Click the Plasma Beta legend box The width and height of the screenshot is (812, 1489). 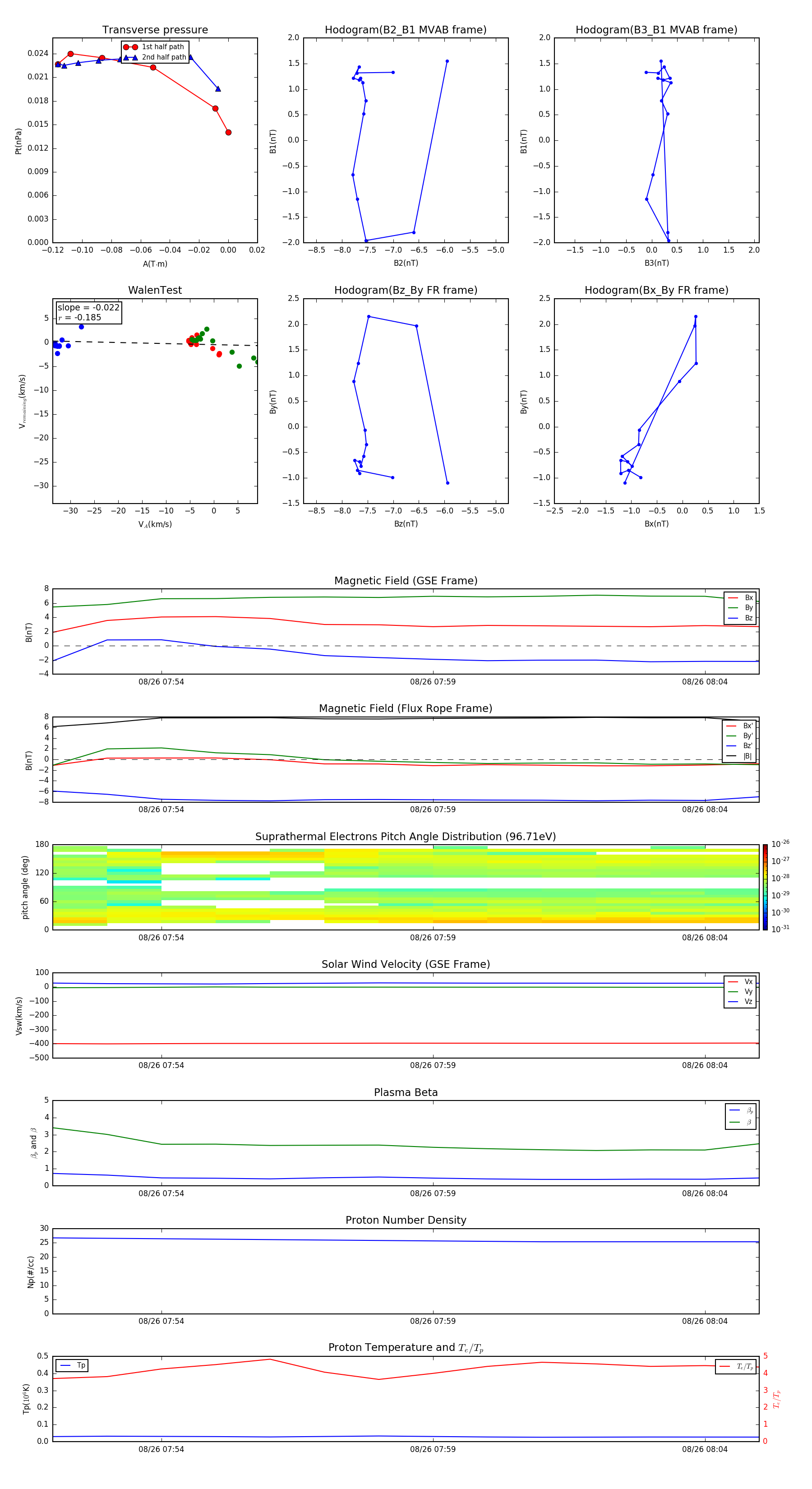point(740,1116)
